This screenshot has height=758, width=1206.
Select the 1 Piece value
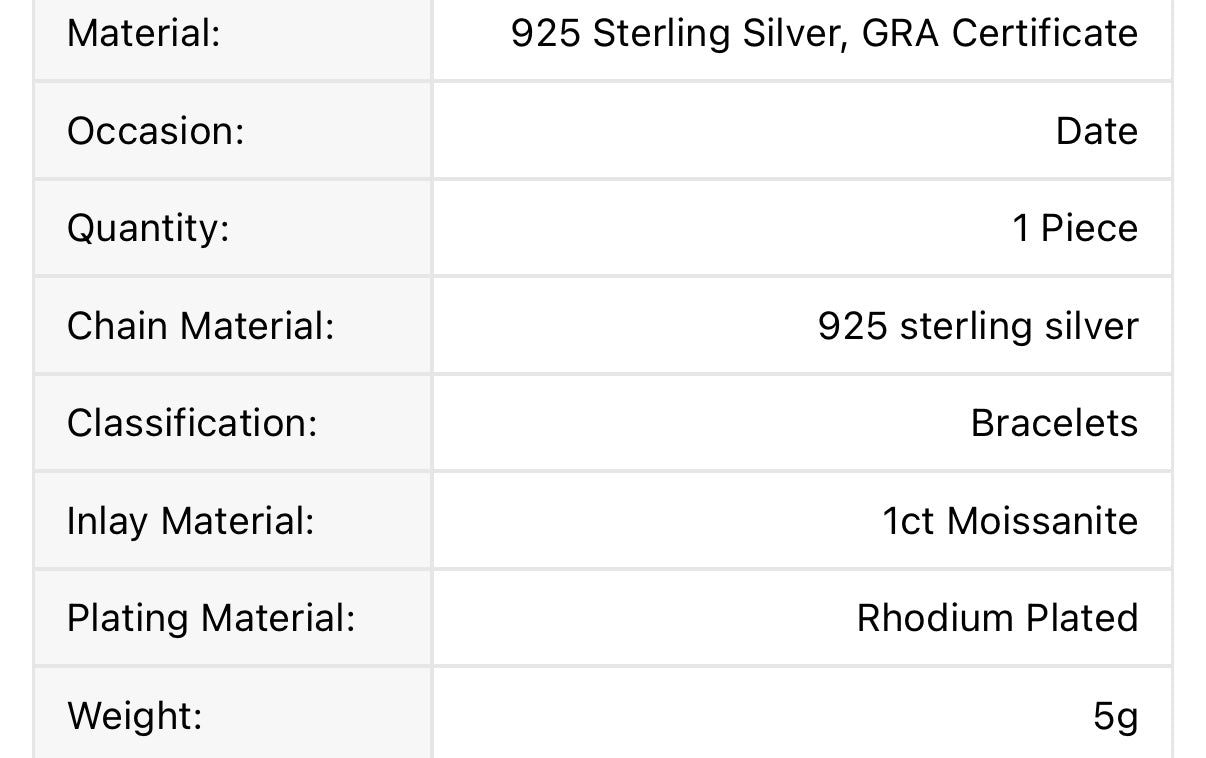point(1074,228)
